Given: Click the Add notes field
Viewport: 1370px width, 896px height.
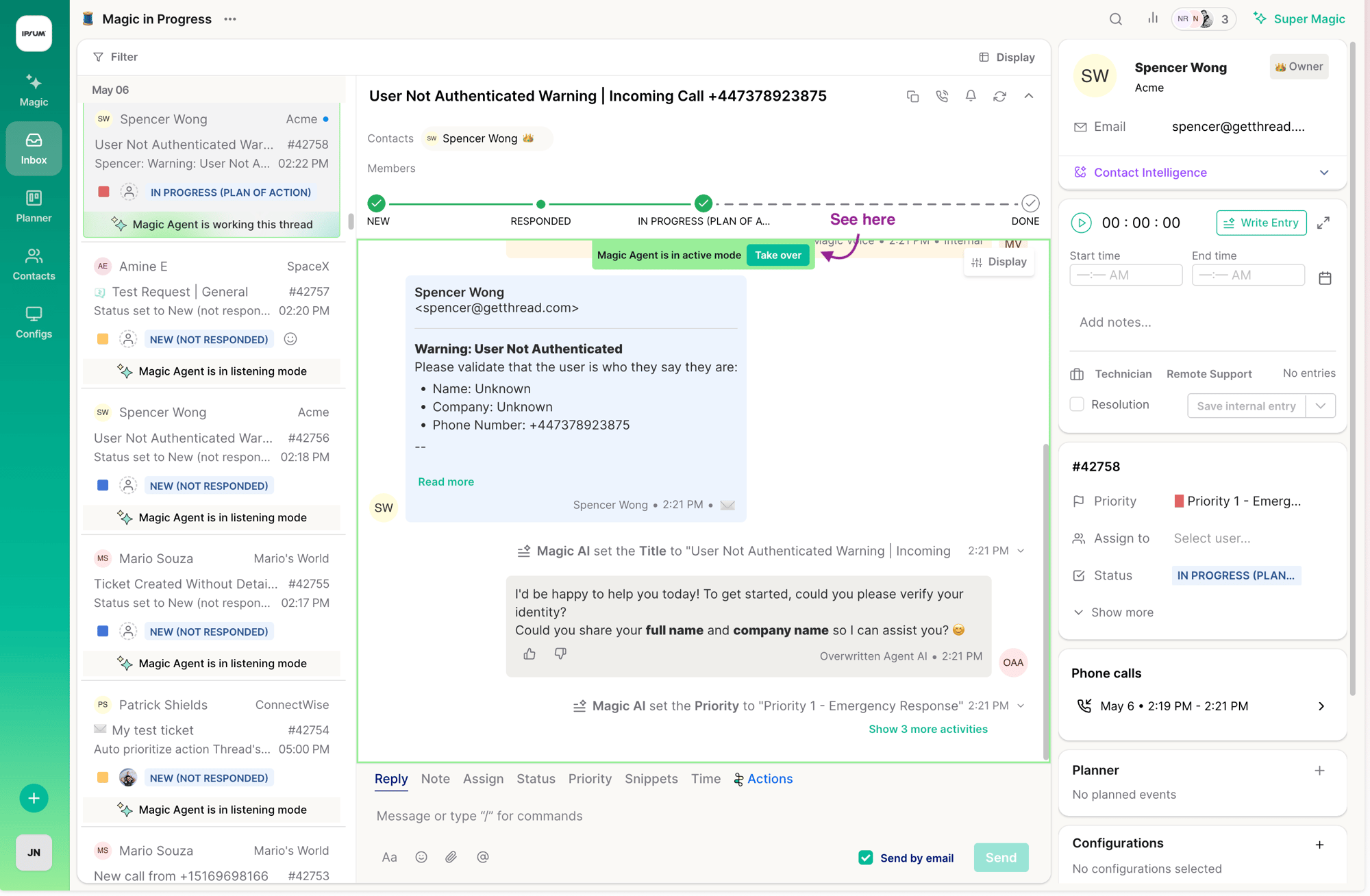Looking at the screenshot, I should (1202, 323).
